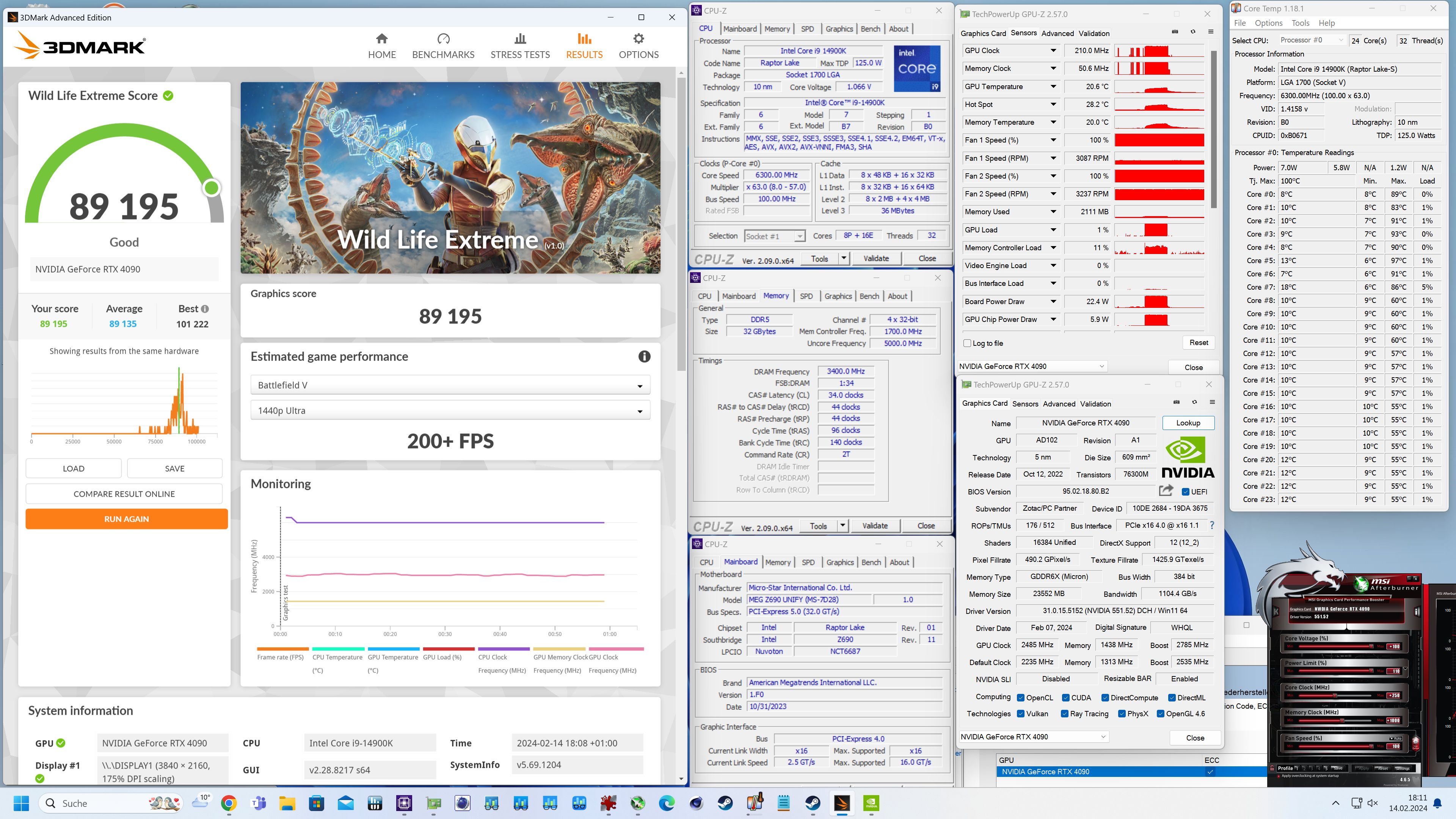Toggle the UEFI checkbox in GPU-Z
The width and height of the screenshot is (1456, 819).
coord(1186,492)
